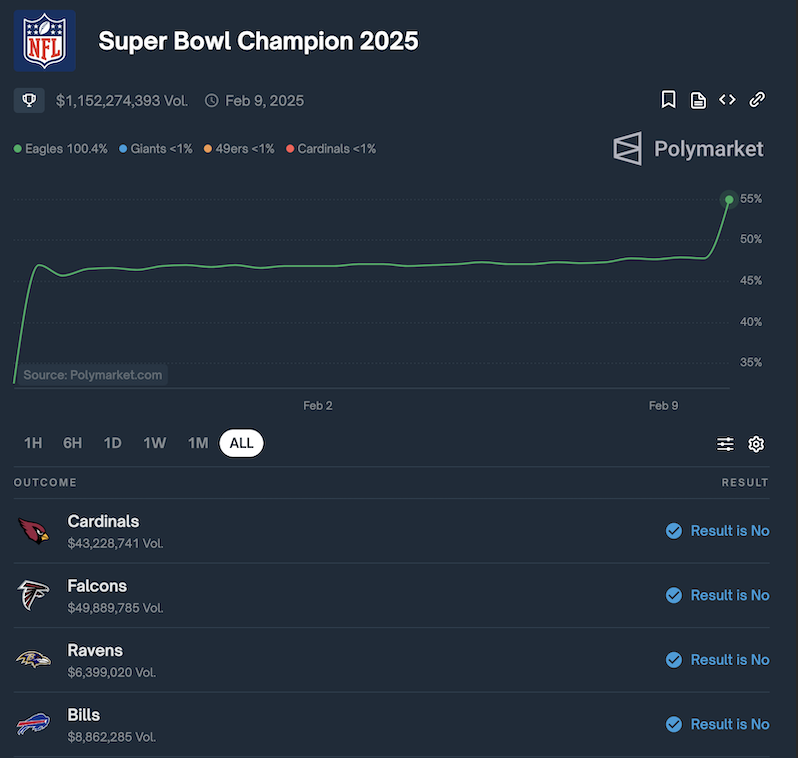Select the 6H time range
Image resolution: width=798 pixels, height=758 pixels.
point(72,443)
